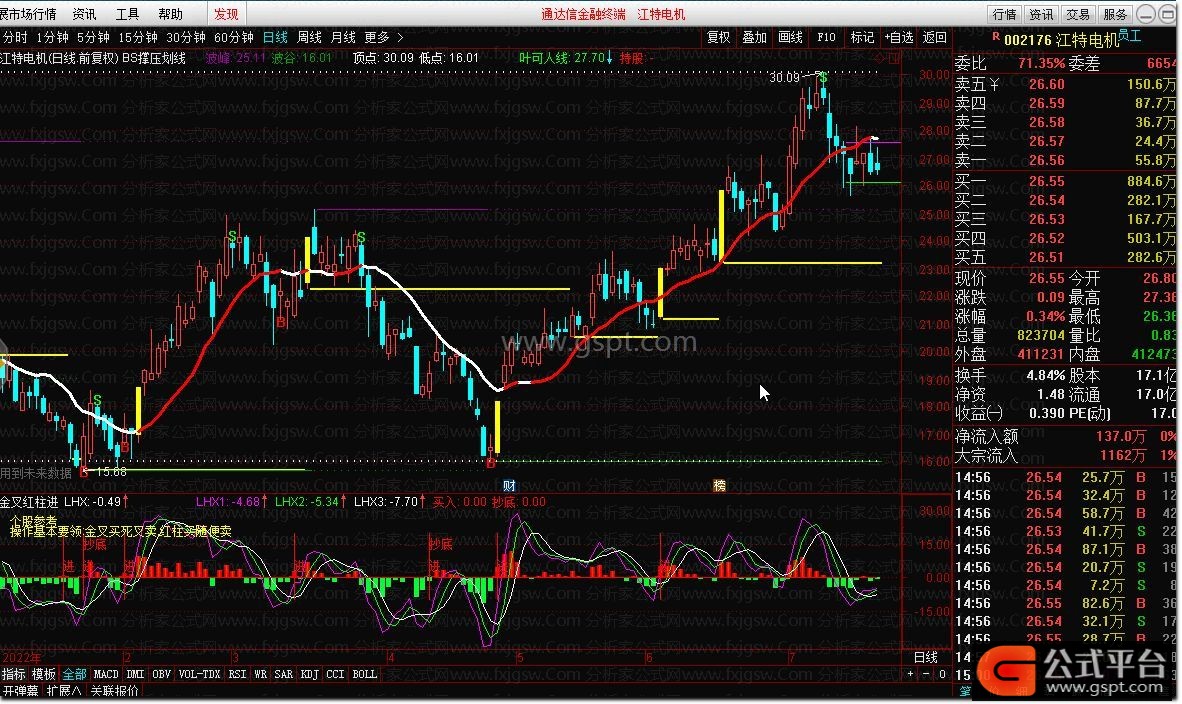Click the 资讯 button at top right
The width and height of the screenshot is (1182, 704).
click(x=1041, y=14)
